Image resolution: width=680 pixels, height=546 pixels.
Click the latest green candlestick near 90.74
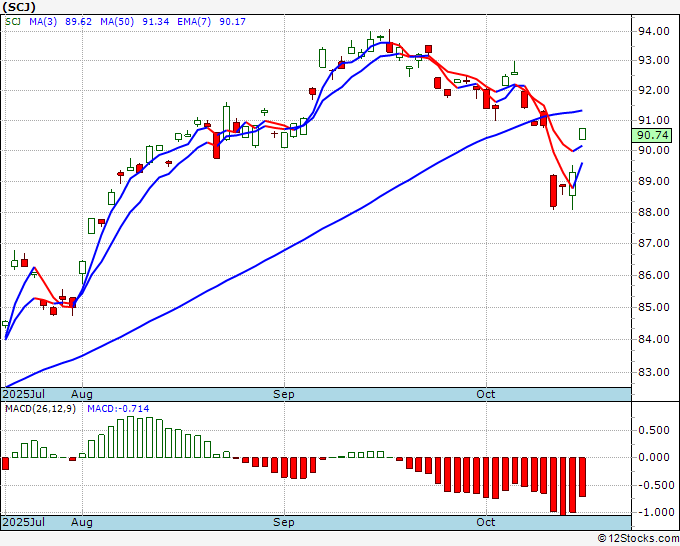(582, 134)
